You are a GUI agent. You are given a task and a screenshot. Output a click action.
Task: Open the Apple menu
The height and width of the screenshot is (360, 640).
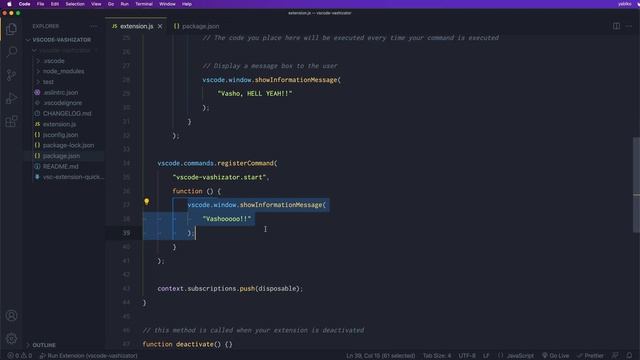tap(9, 4)
